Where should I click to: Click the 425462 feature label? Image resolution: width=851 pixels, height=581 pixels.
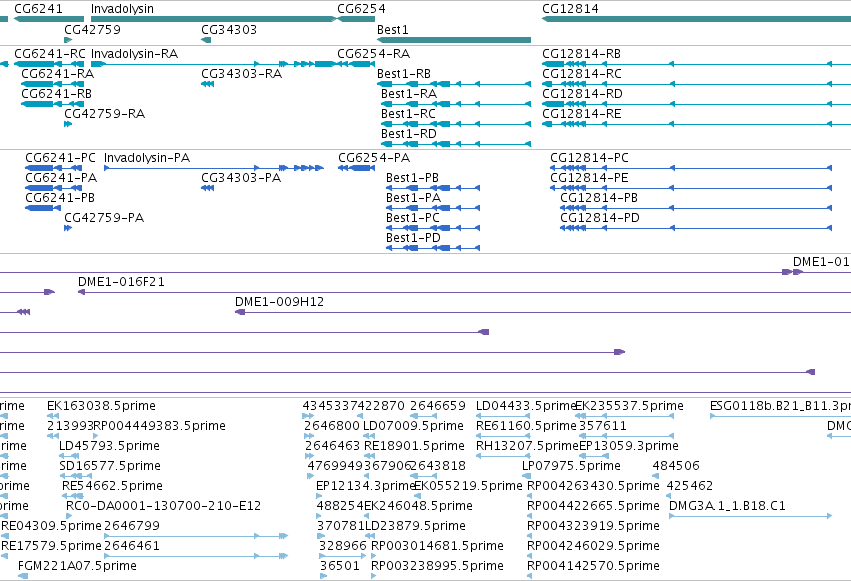tap(690, 486)
